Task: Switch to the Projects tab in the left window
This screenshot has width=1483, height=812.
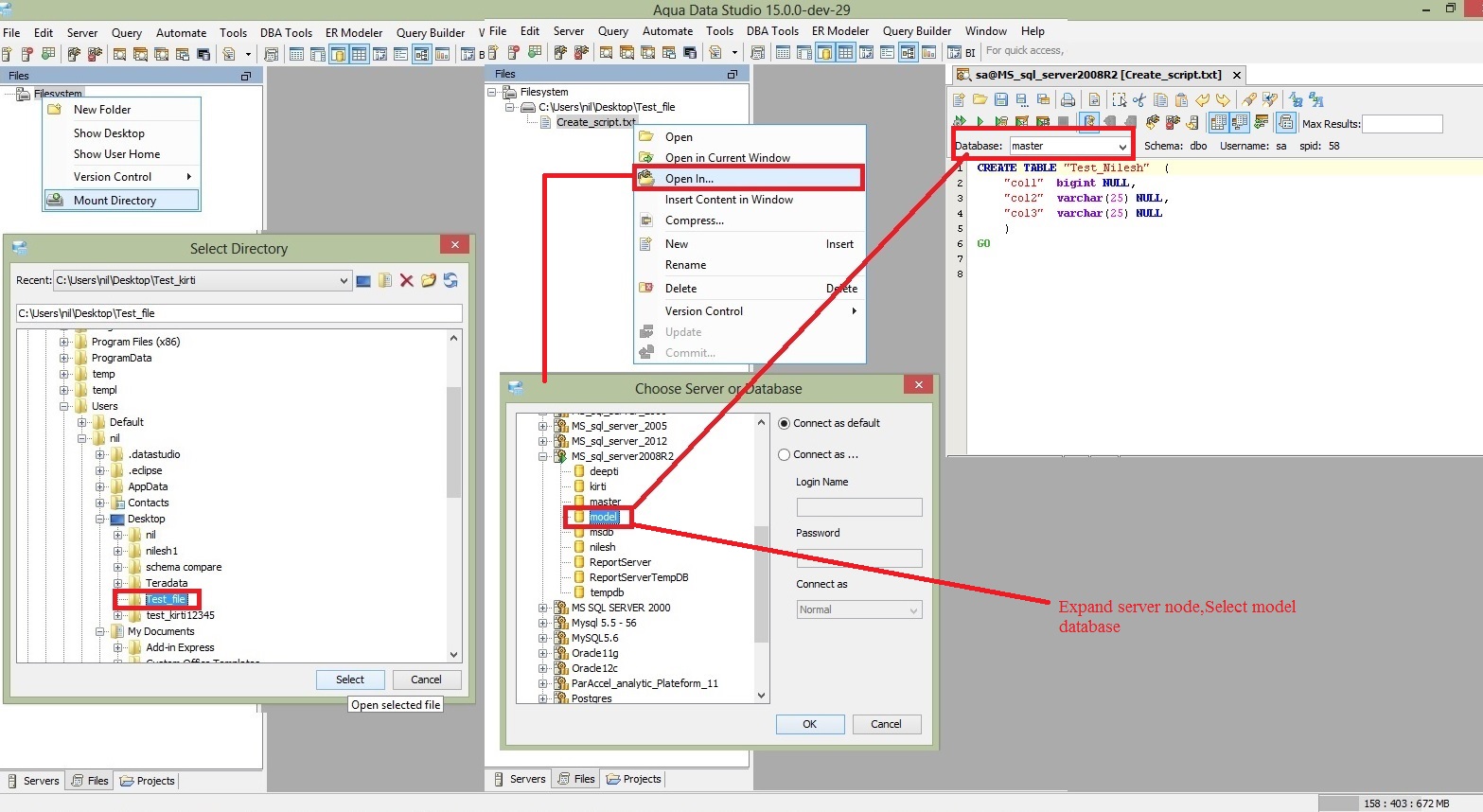Action: click(148, 781)
